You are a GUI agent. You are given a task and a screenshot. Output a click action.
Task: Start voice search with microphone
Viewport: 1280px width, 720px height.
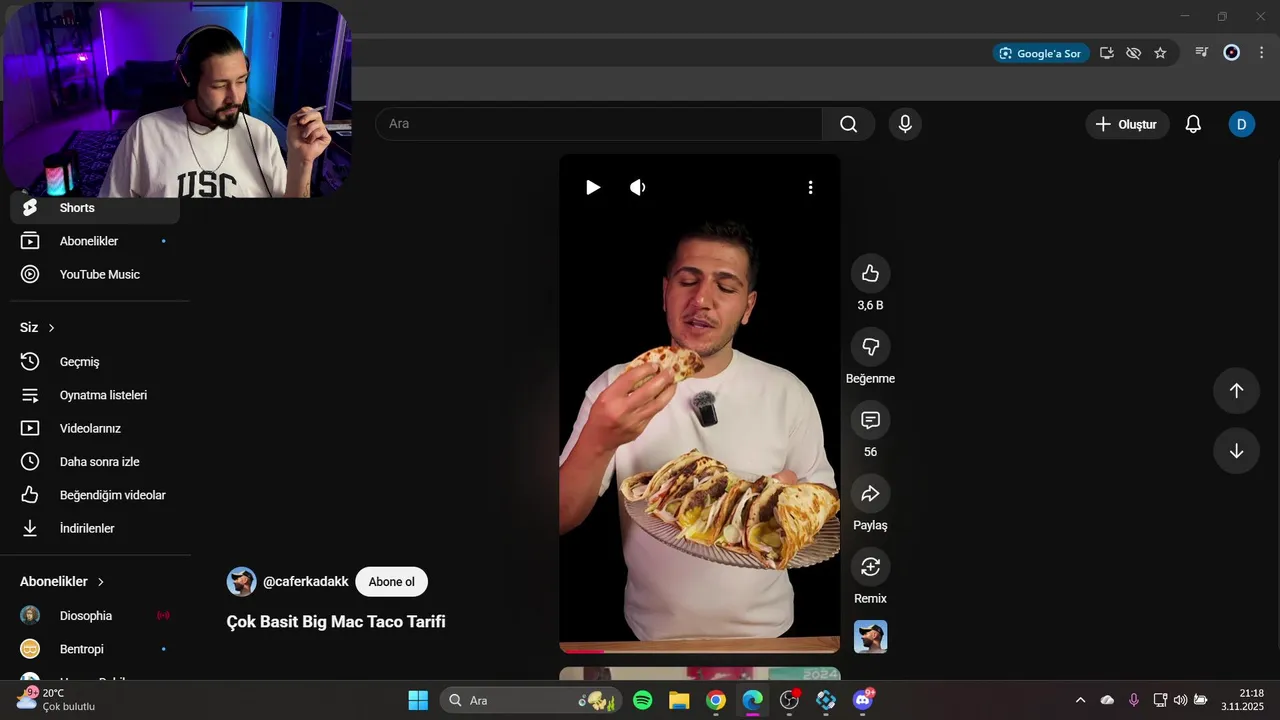pos(905,124)
